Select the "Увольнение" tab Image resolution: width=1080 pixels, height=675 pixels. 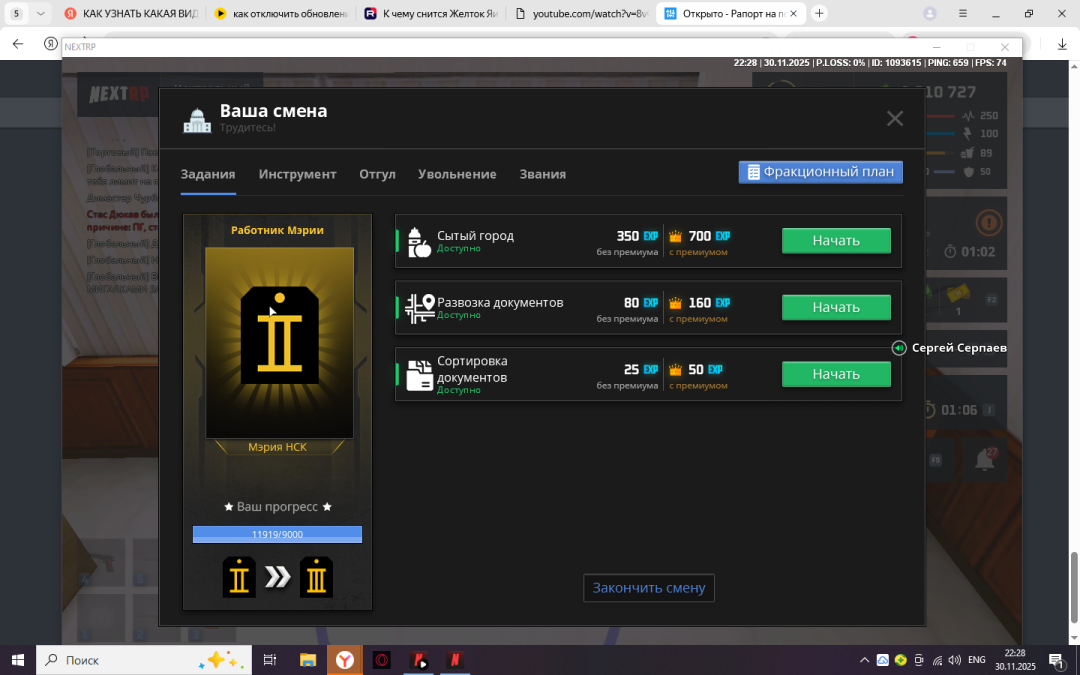point(457,174)
